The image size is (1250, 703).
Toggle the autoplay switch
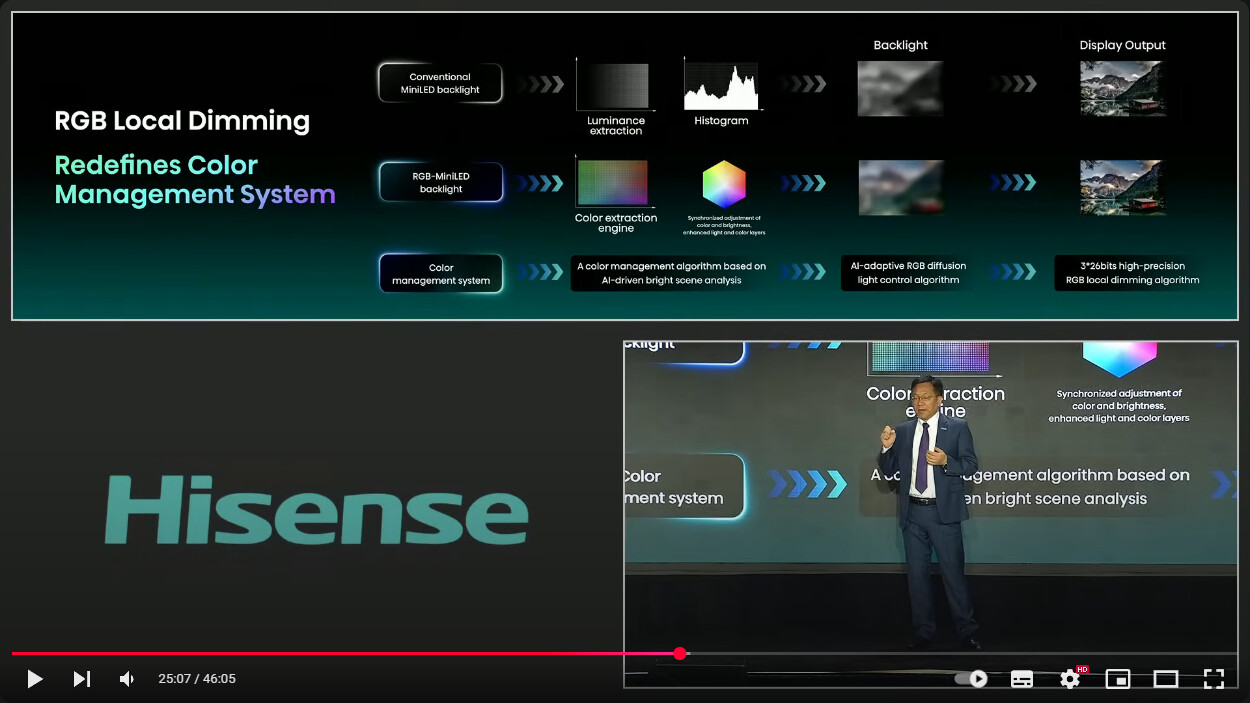pyautogui.click(x=971, y=679)
